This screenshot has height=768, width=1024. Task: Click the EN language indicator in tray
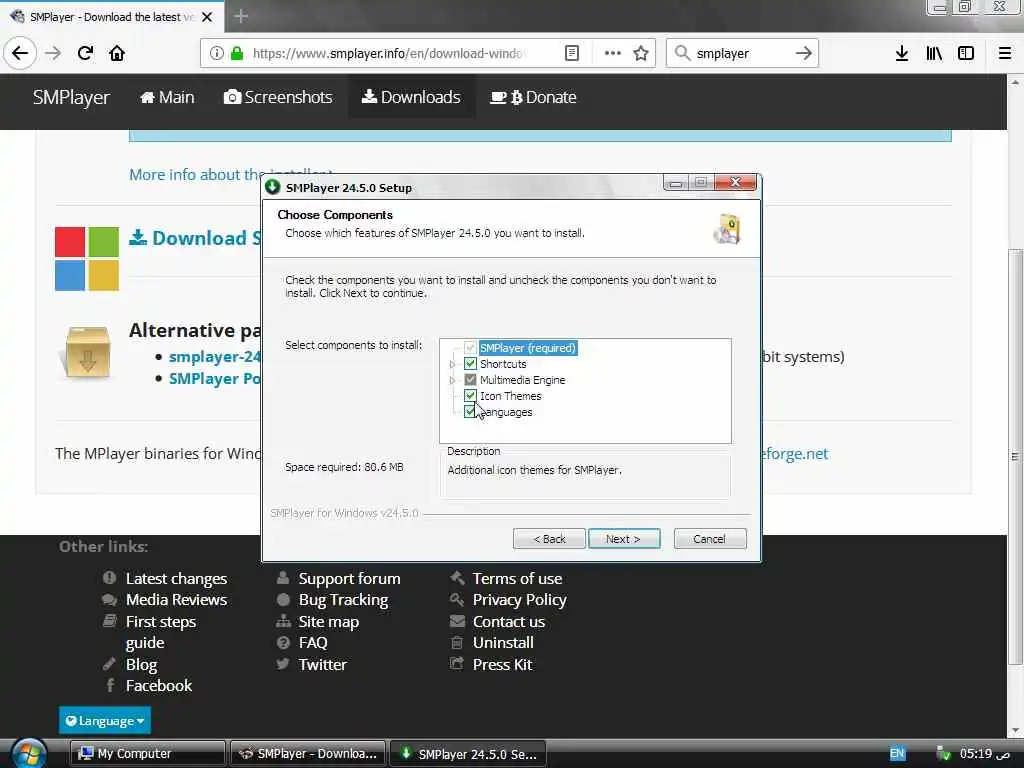coord(897,754)
